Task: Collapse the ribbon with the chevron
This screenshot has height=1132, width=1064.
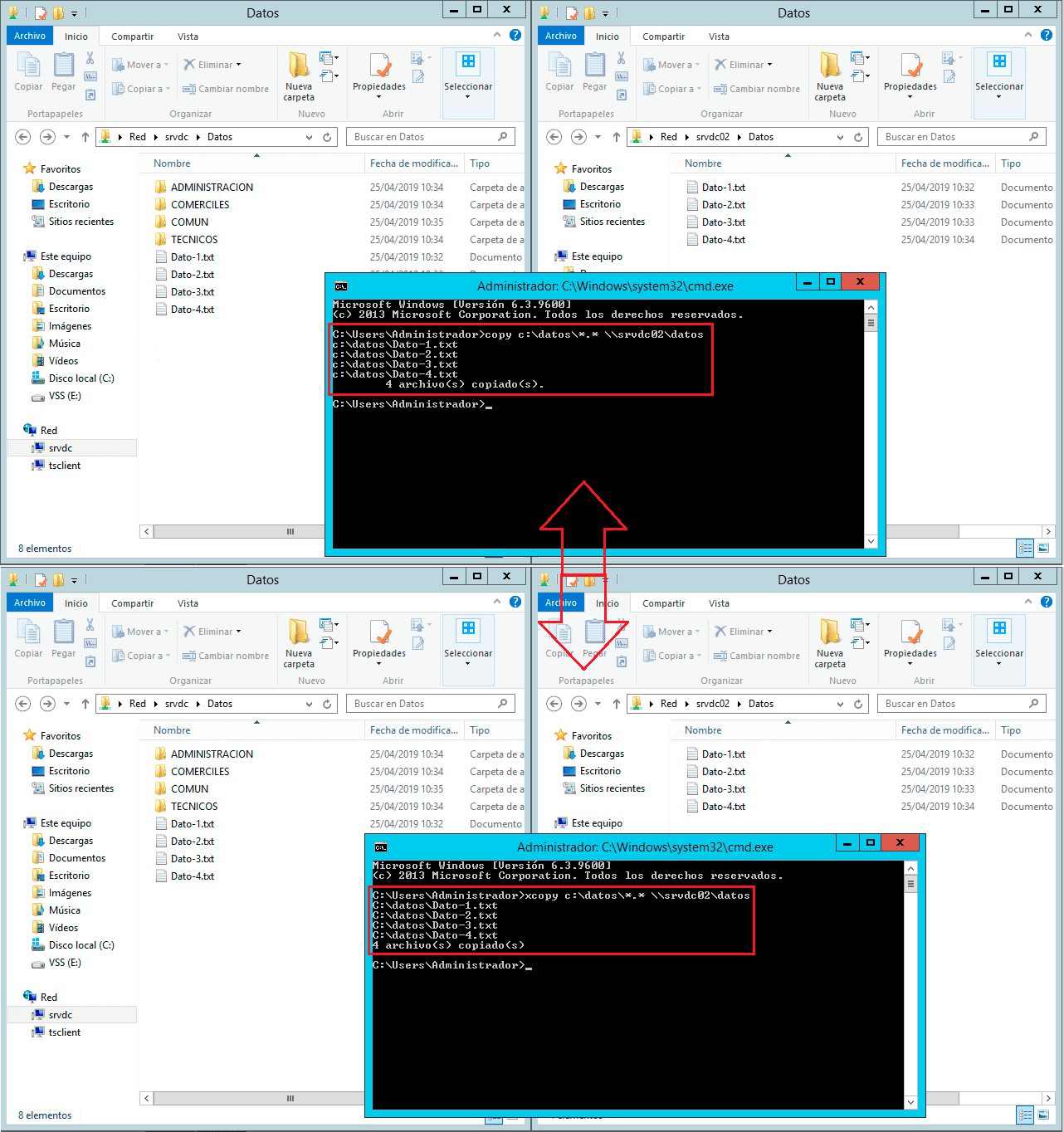Action: [x=498, y=36]
